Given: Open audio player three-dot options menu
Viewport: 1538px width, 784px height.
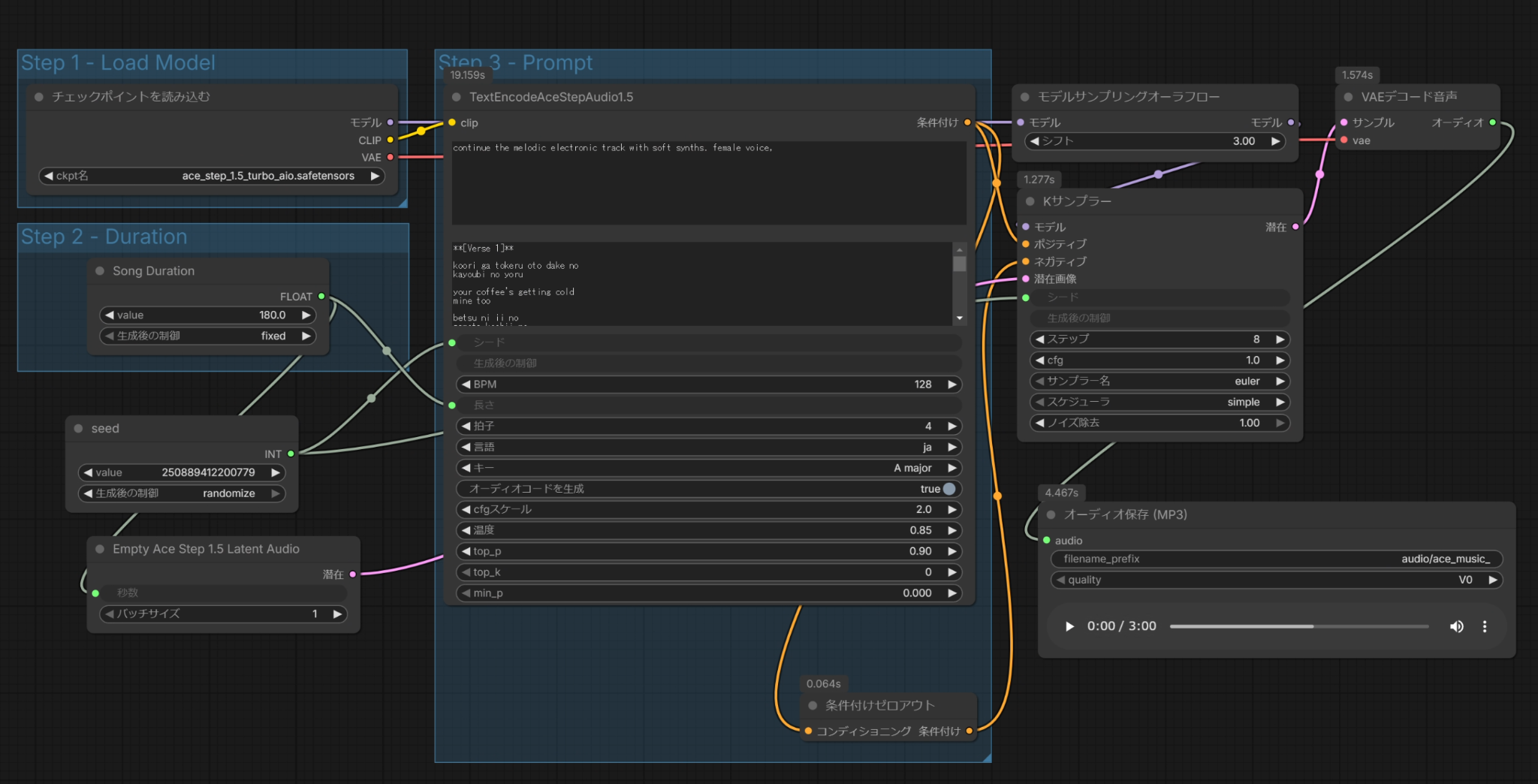Looking at the screenshot, I should click(x=1485, y=626).
